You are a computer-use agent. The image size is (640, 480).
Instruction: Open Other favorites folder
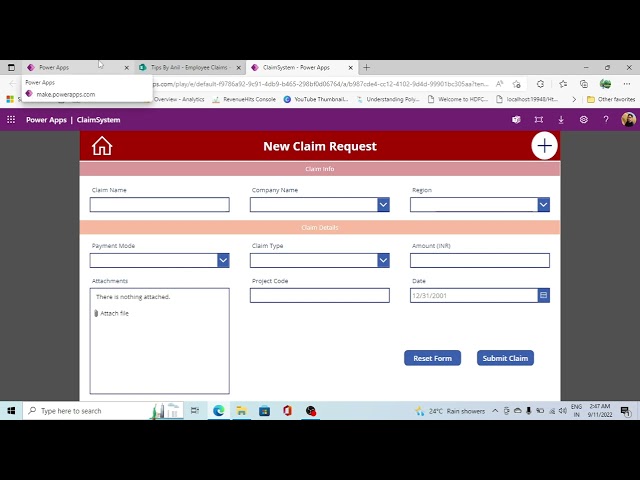pyautogui.click(x=611, y=99)
